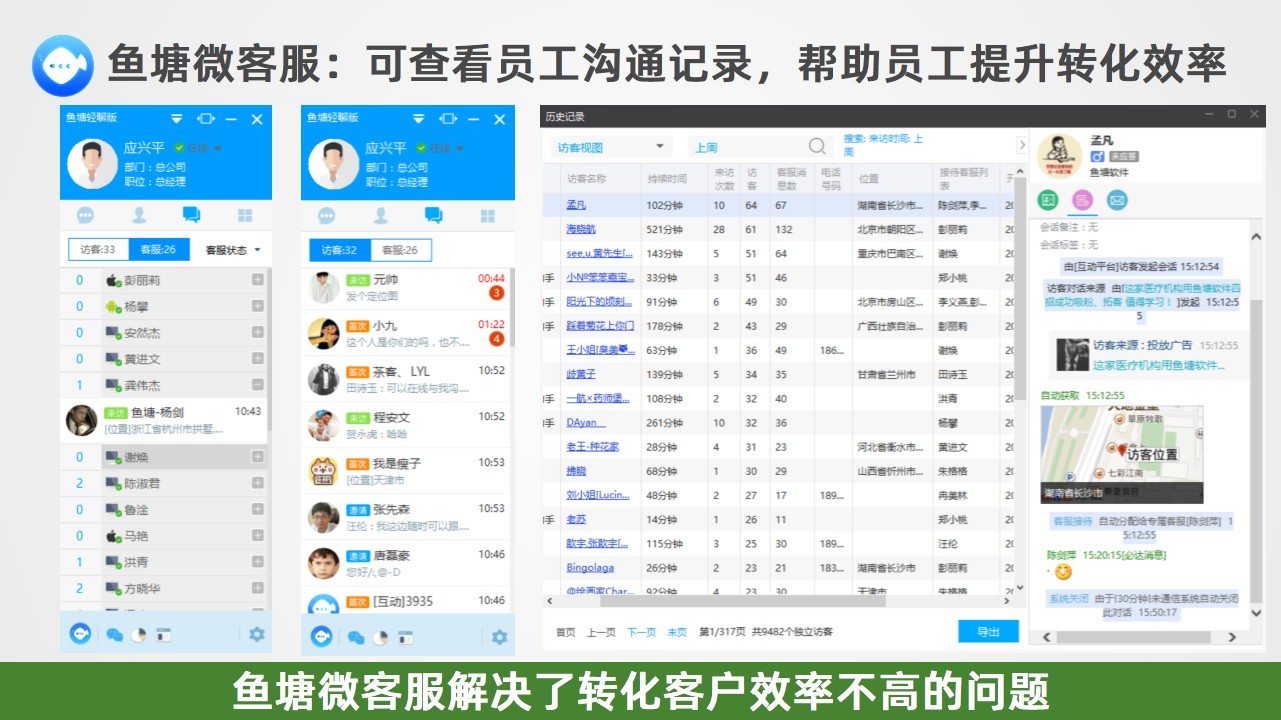Switch to 客服:26 tab in the 访客:33 window

tap(157, 250)
